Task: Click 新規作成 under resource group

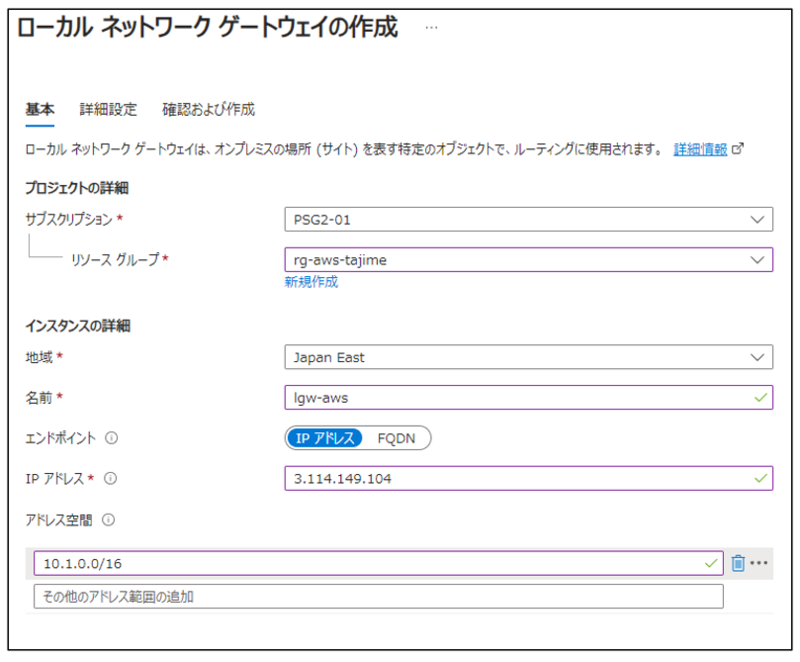Action: click(311, 282)
